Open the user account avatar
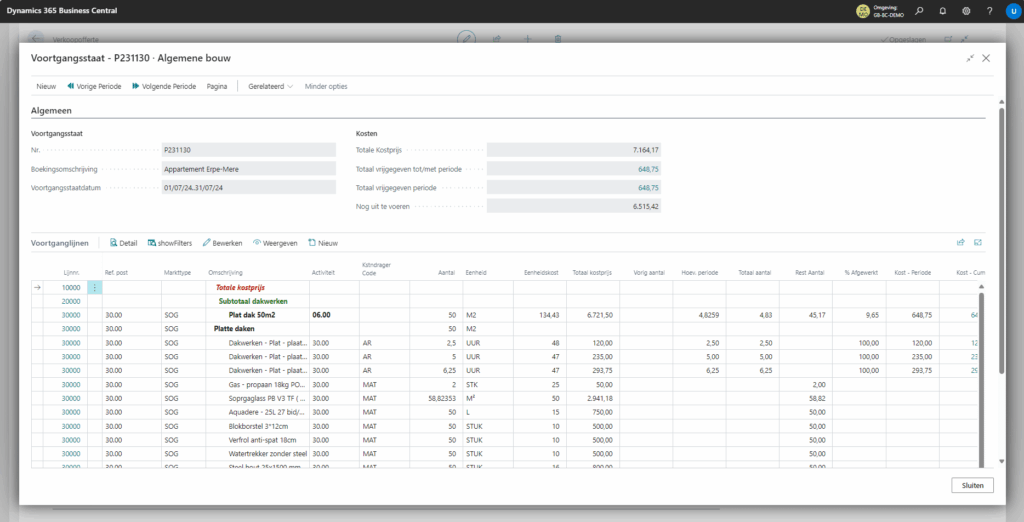Screen dimensions: 1024x522 pos(1011,11)
